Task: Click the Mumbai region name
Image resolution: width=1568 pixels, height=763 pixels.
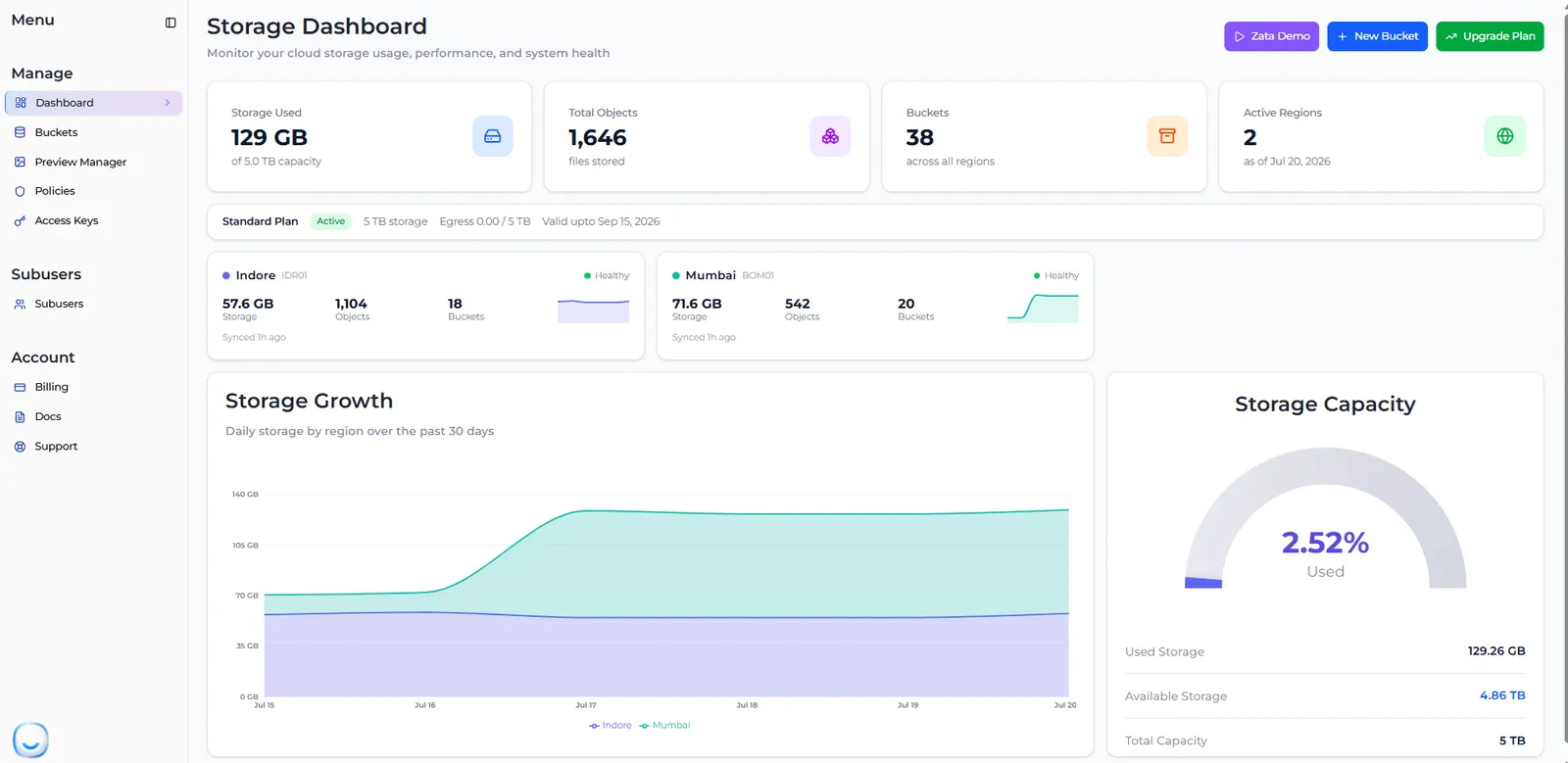Action: 710,275
